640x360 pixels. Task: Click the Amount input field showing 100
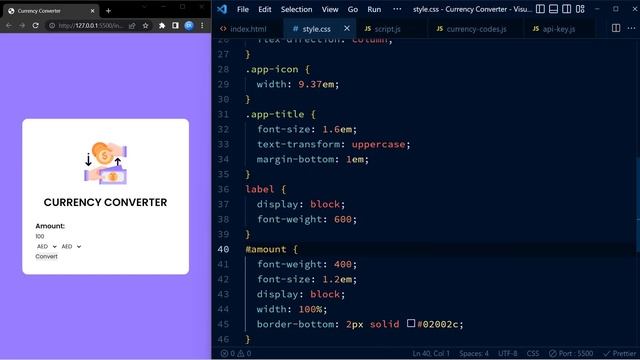point(105,236)
